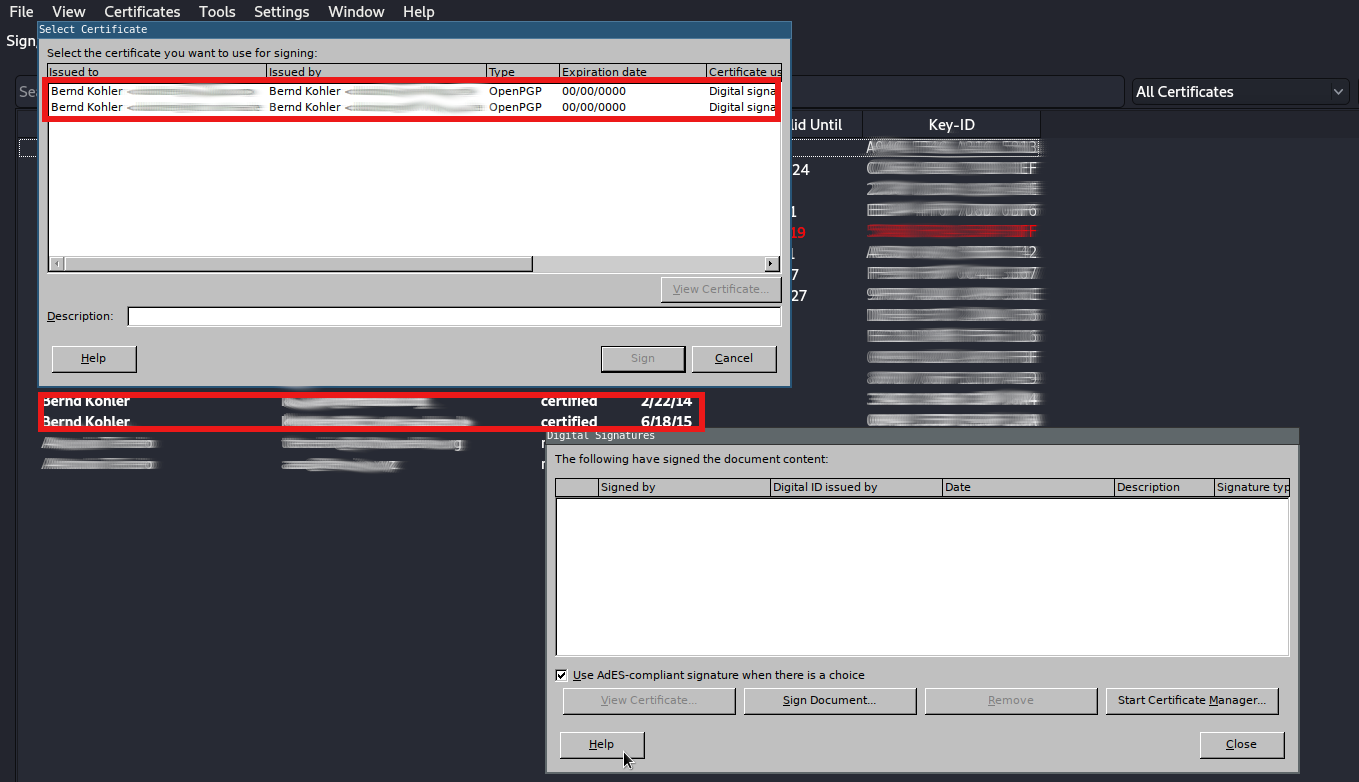The image size is (1359, 782).
Task: Open the Certificates menu
Action: tap(142, 12)
